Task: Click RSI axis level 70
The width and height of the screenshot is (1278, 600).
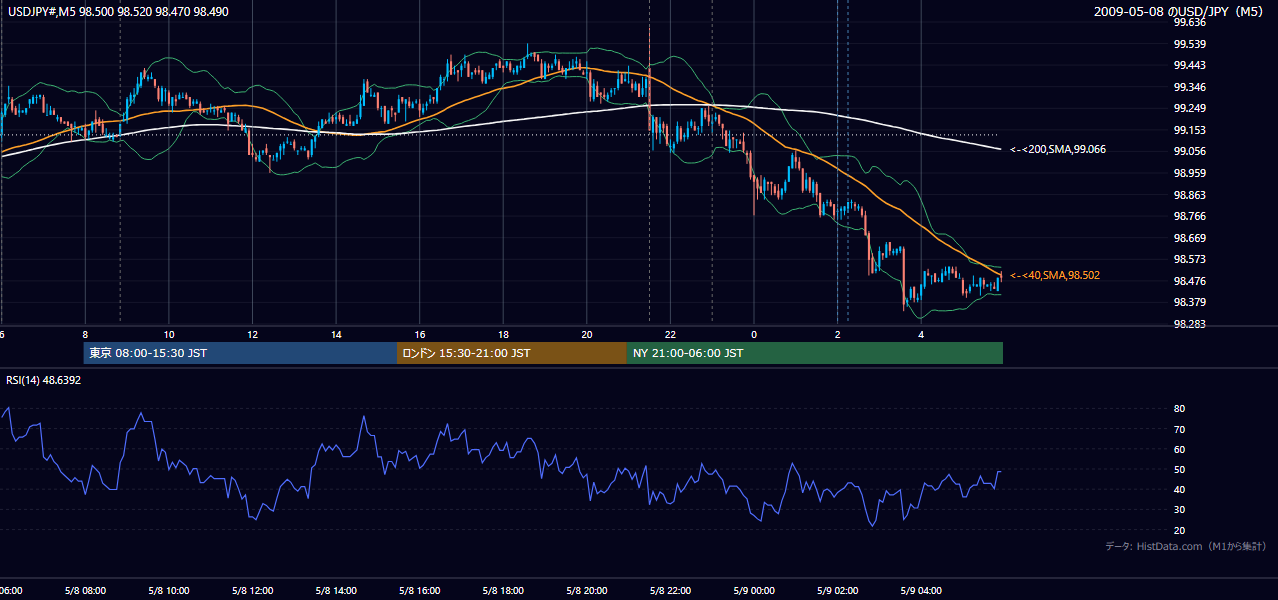Action: [x=1179, y=429]
